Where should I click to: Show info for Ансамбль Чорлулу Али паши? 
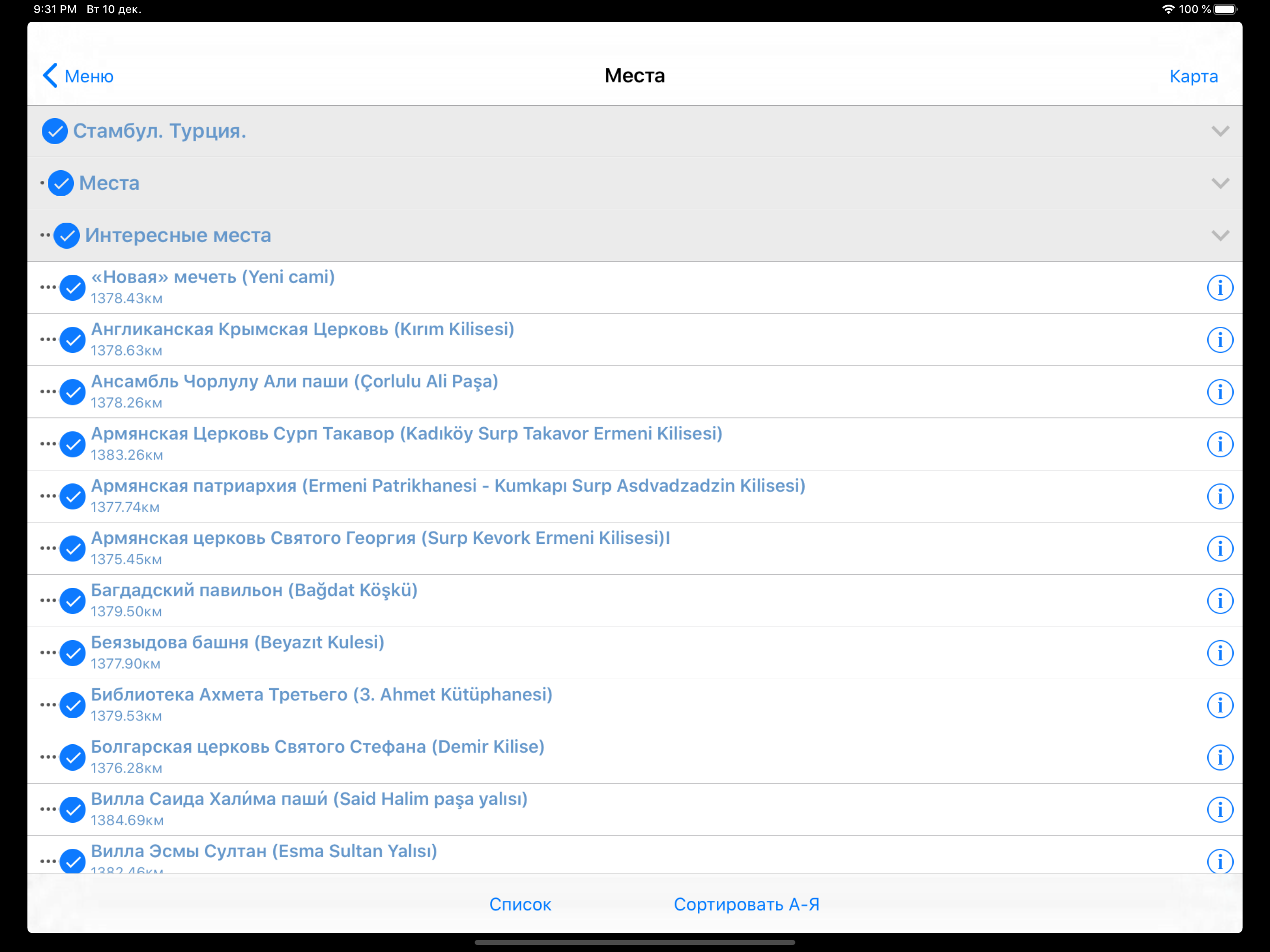tap(1219, 392)
